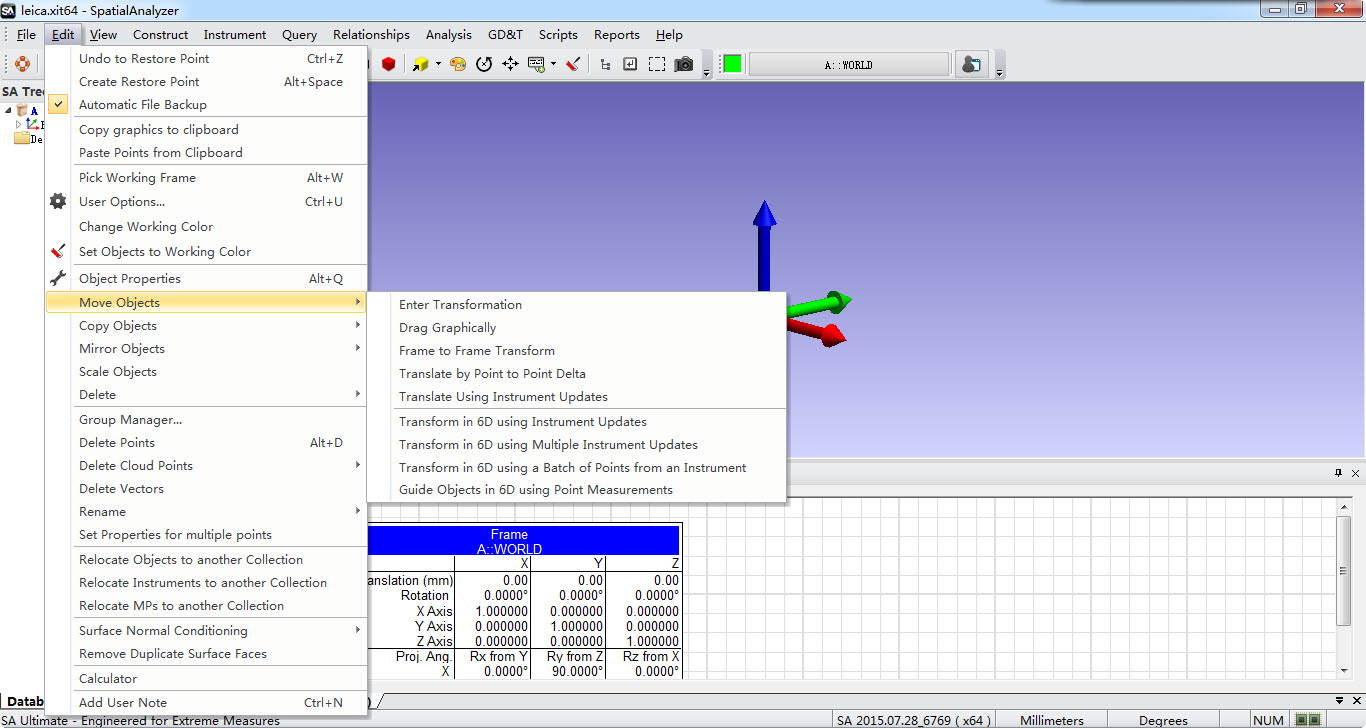1366x728 pixels.
Task: Click the red cube icon in the toolbar
Action: [x=389, y=64]
